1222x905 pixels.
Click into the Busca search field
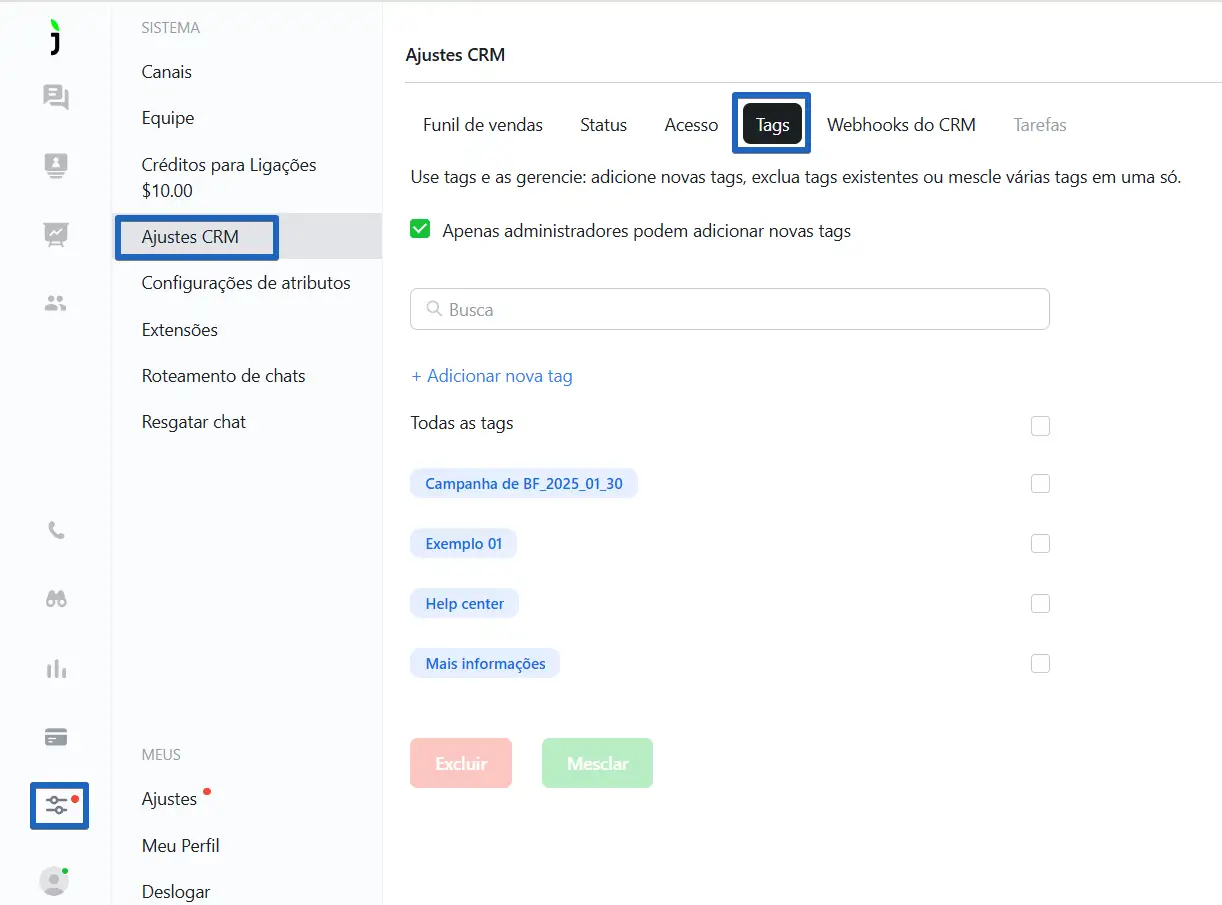click(730, 310)
